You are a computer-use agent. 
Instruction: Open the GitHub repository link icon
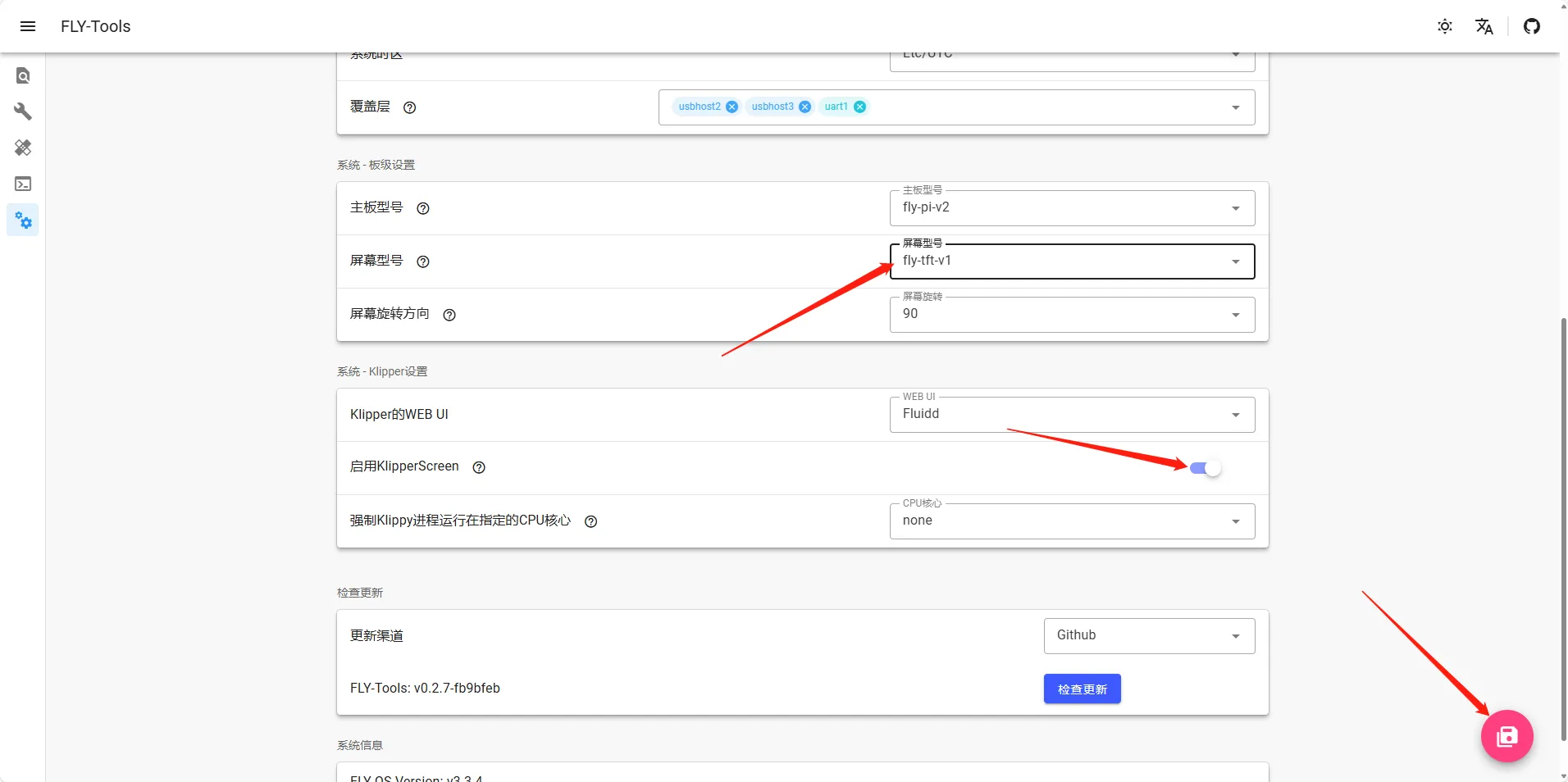coord(1532,26)
